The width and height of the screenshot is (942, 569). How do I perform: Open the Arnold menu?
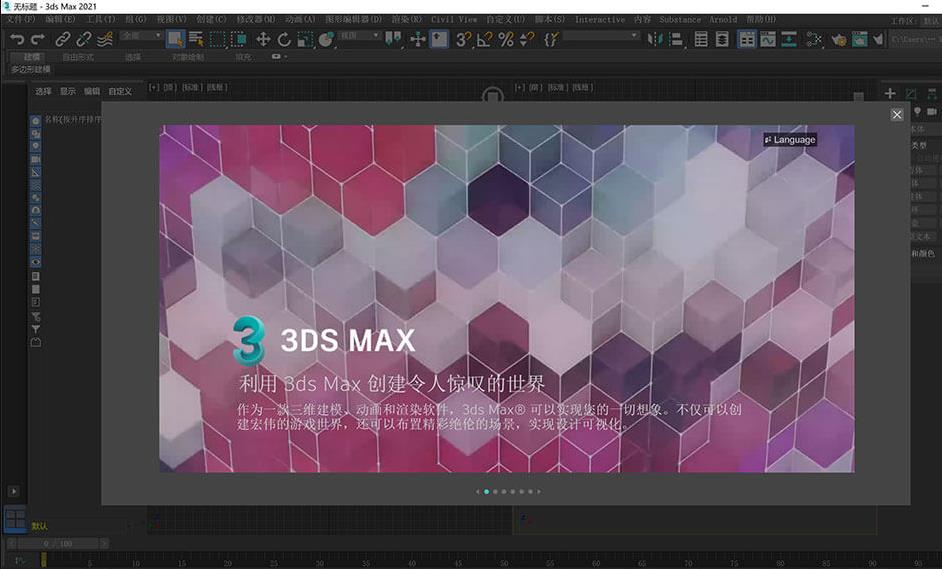click(723, 19)
